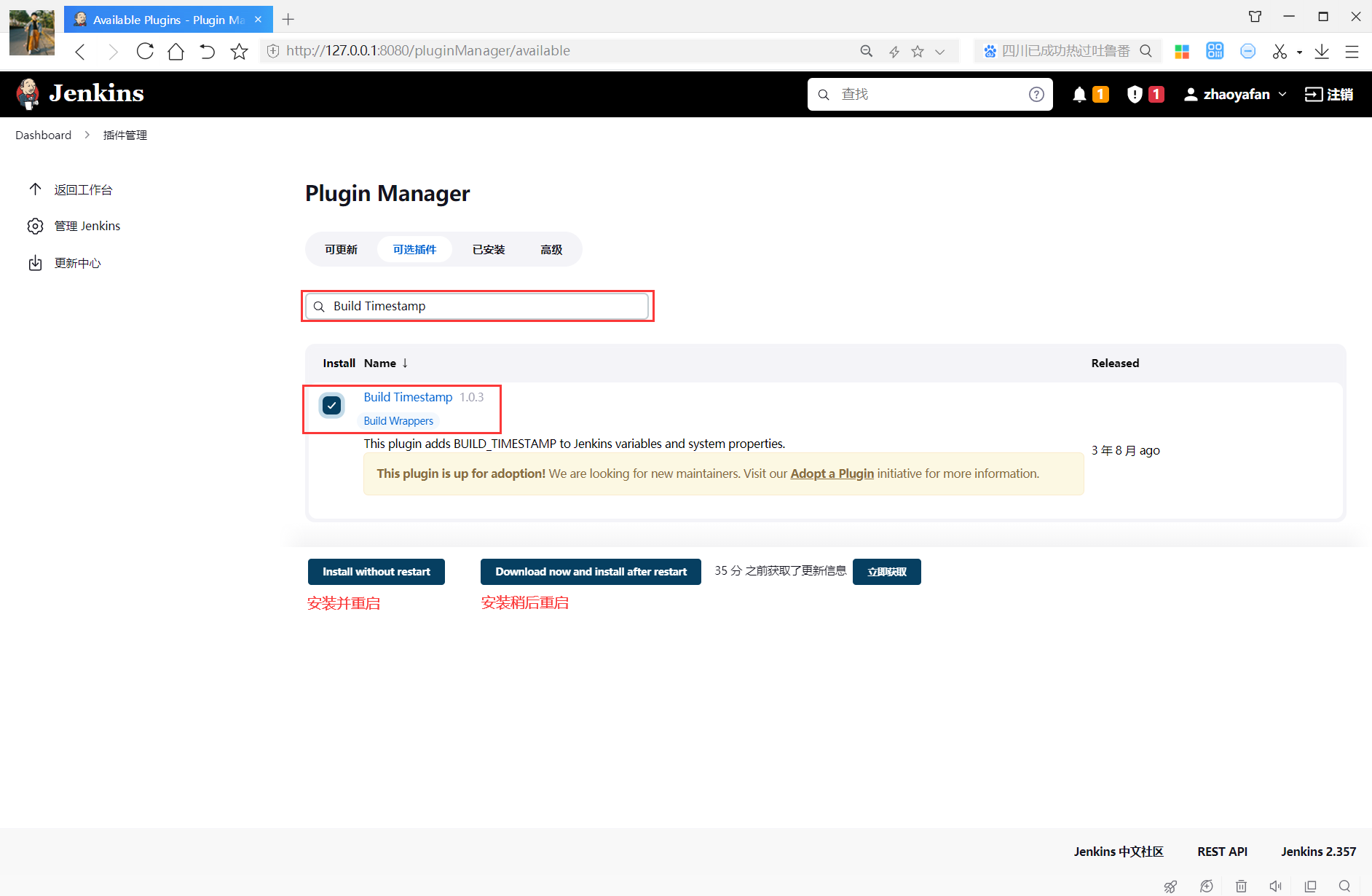
Task: Click Install without restart button
Action: (376, 572)
